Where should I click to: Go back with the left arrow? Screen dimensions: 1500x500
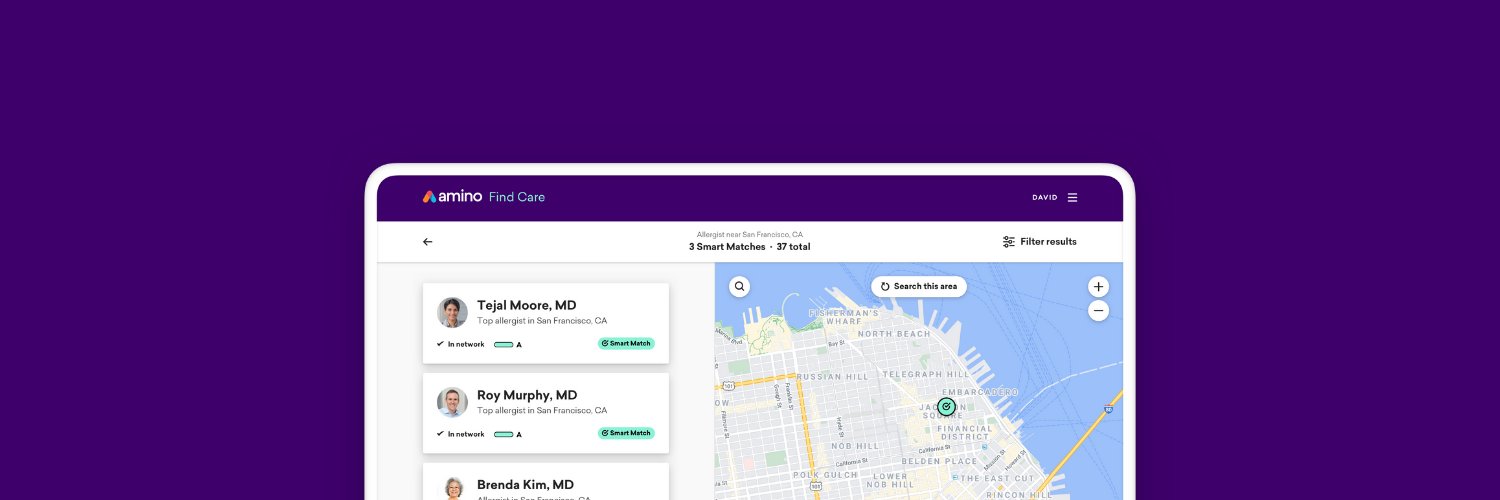(x=428, y=241)
